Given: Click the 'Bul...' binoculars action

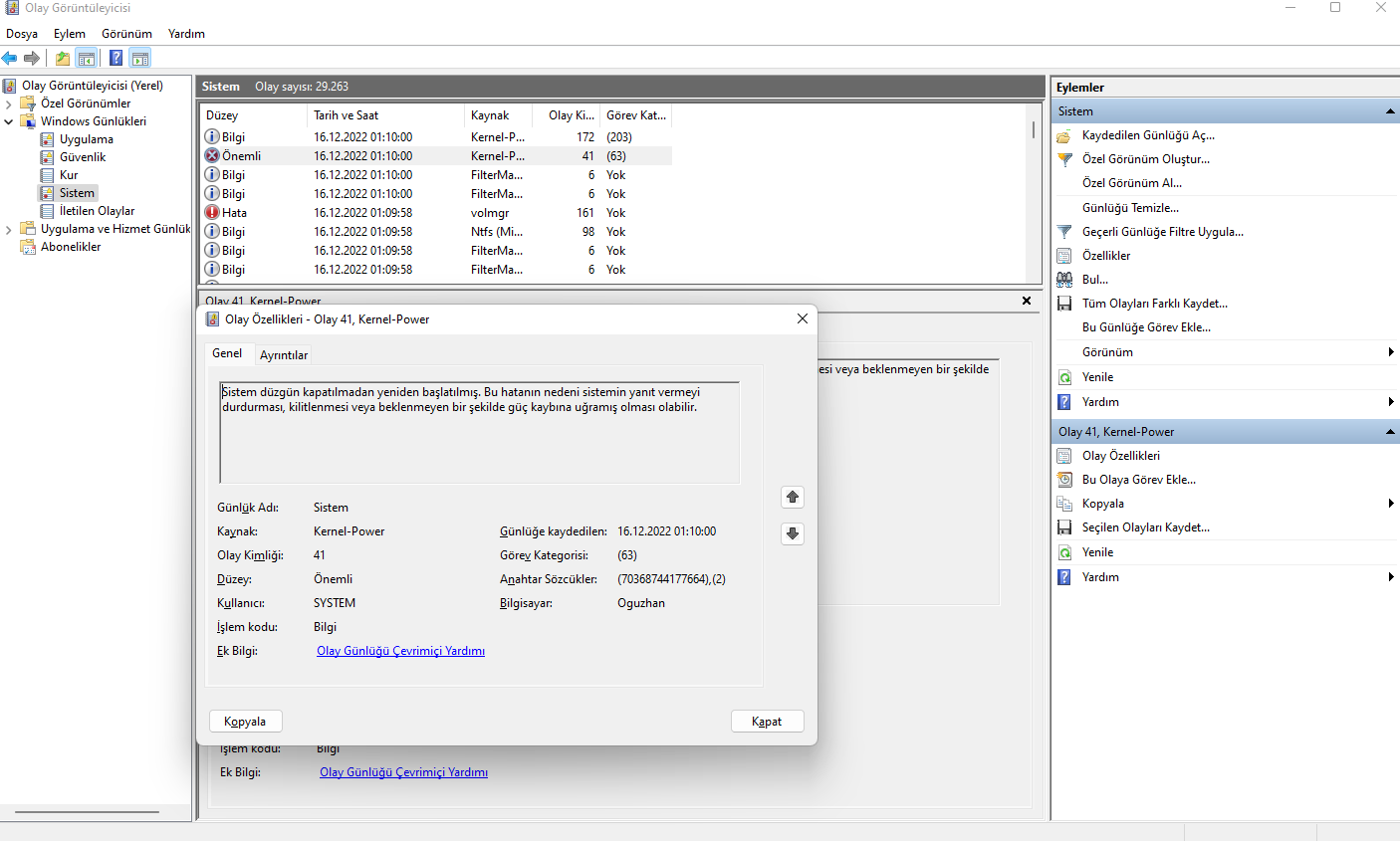Looking at the screenshot, I should pyautogui.click(x=1094, y=280).
